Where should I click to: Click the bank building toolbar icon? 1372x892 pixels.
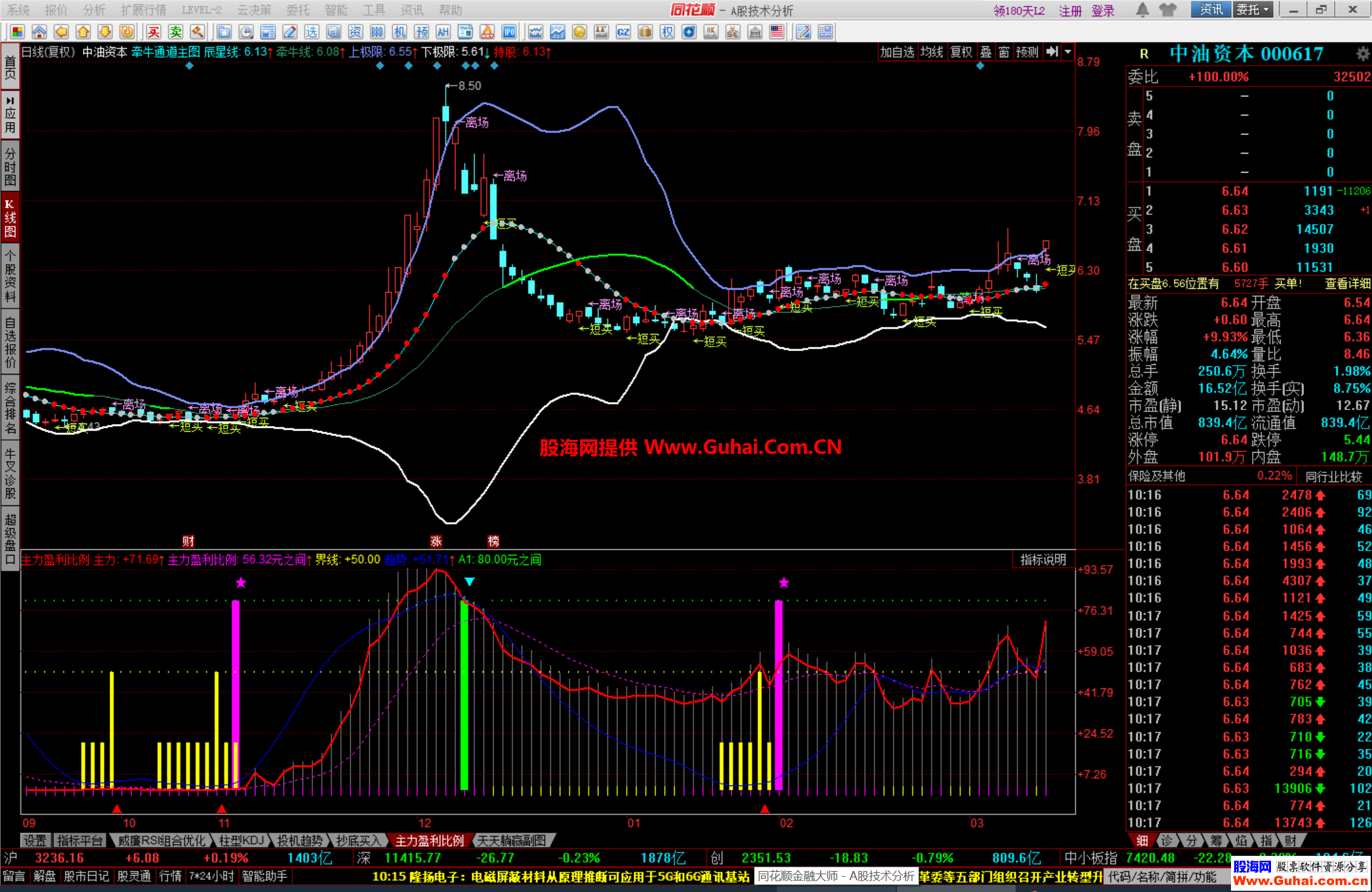(755, 32)
